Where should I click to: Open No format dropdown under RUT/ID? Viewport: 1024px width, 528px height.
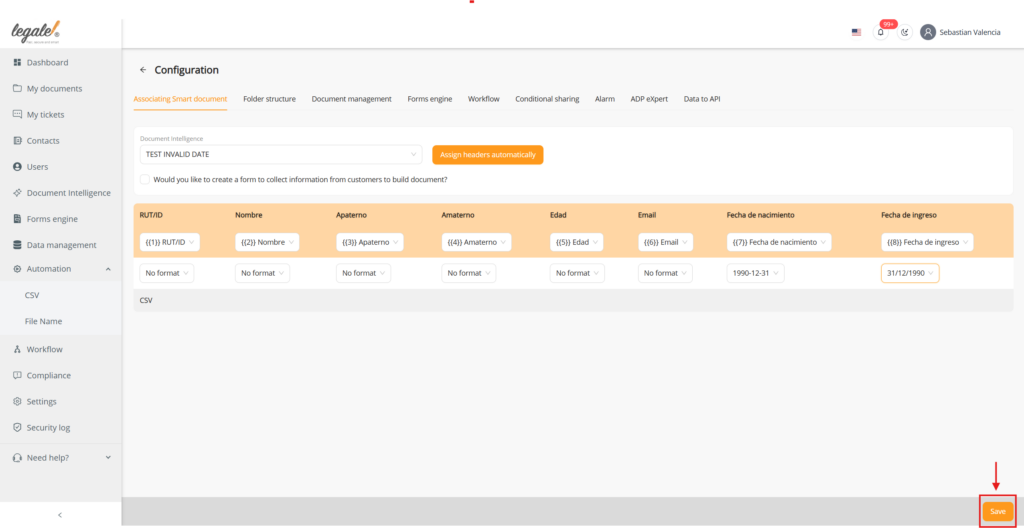[167, 273]
